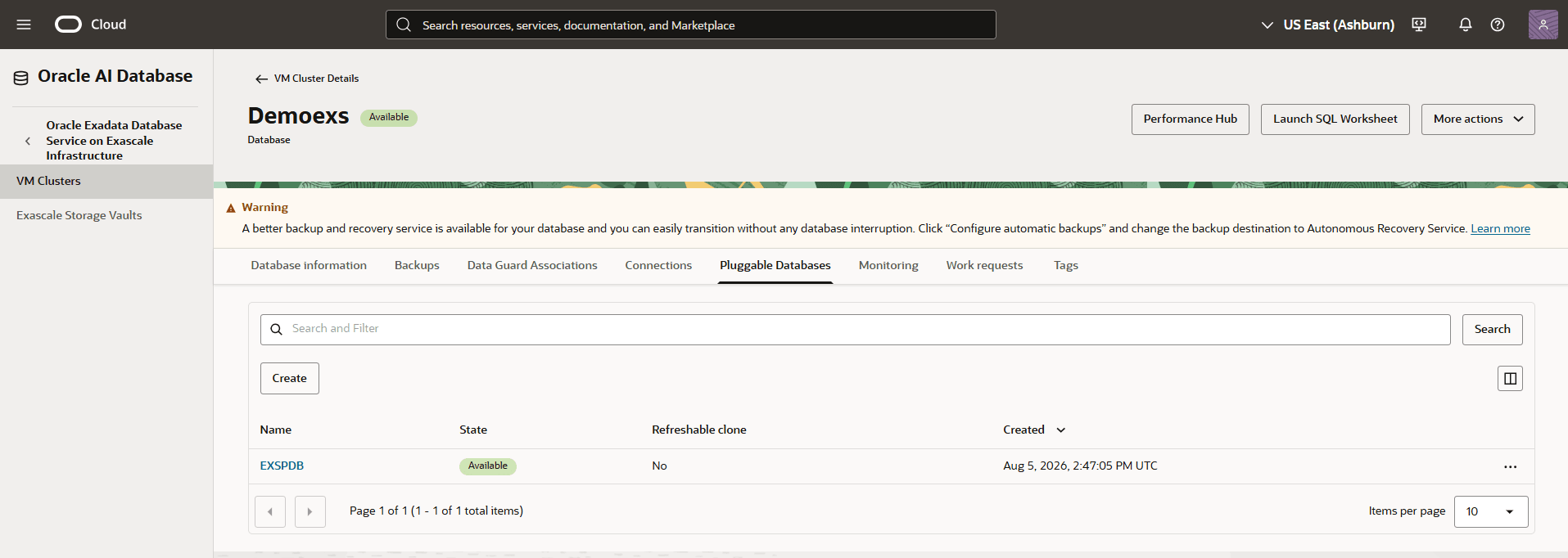Click the warning triangle icon
Screen dimensions: 1568x558
click(x=231, y=208)
